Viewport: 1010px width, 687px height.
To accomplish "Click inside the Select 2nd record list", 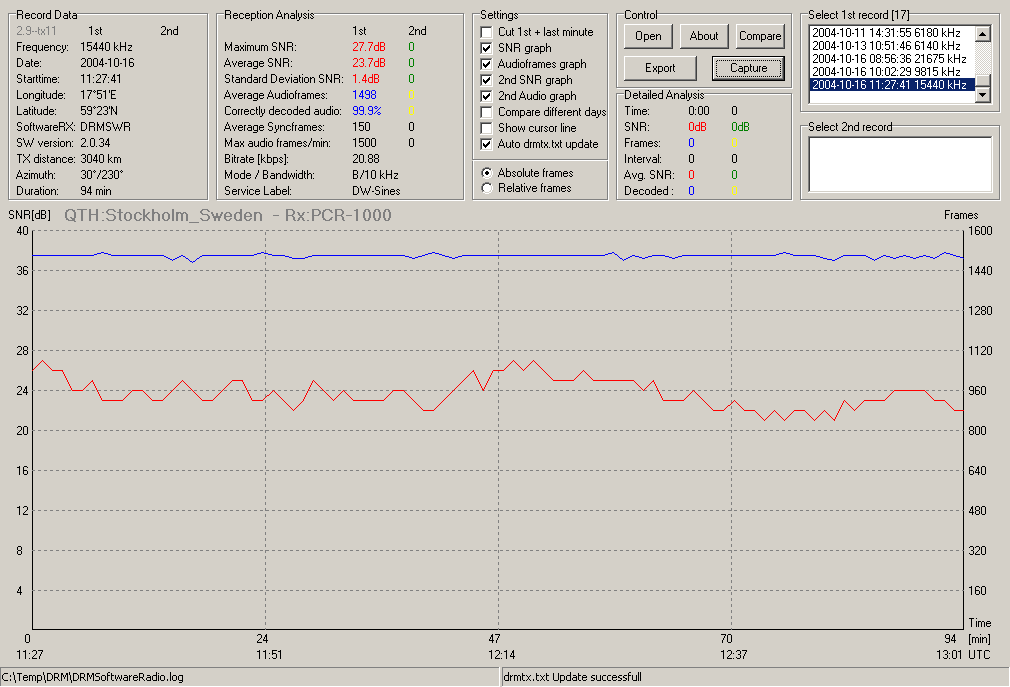I will pyautogui.click(x=900, y=164).
